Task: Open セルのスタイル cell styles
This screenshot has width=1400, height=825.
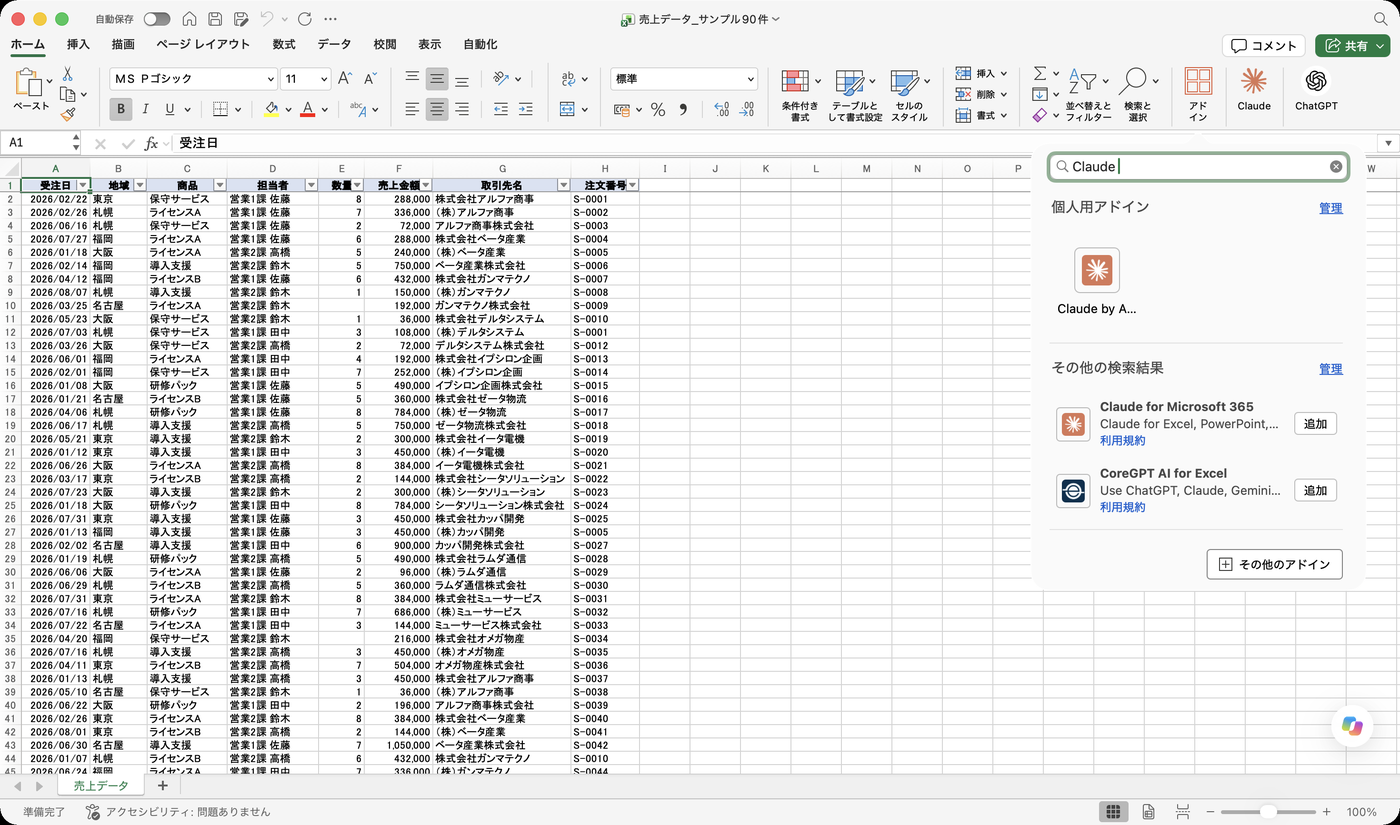Action: [909, 96]
